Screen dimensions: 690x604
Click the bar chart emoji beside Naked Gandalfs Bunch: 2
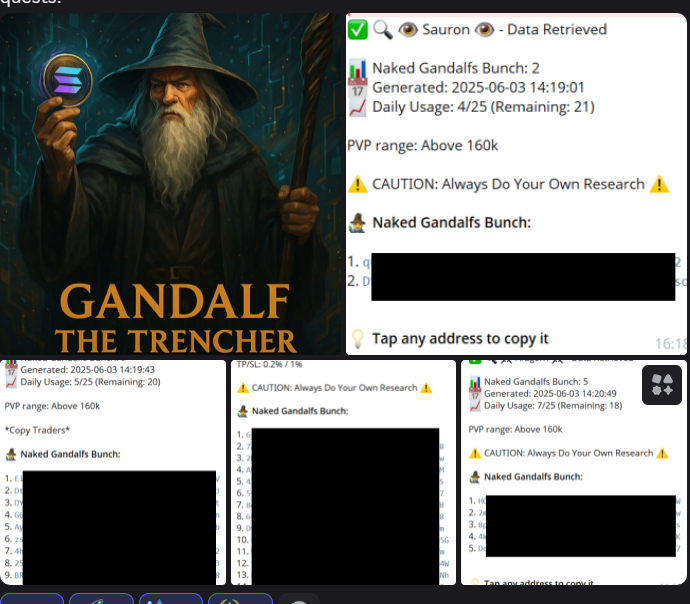pos(357,69)
